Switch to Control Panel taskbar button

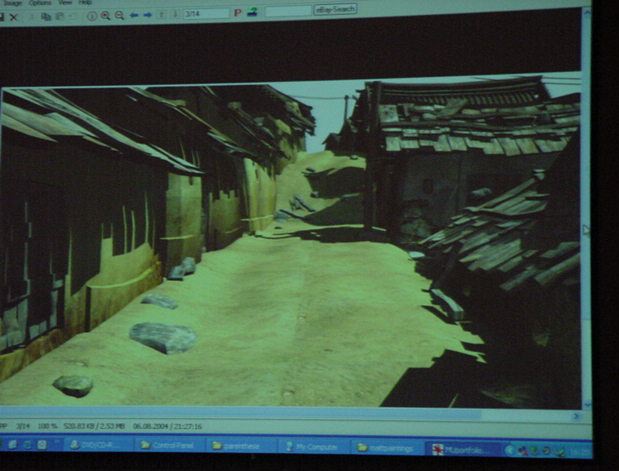coord(169,446)
